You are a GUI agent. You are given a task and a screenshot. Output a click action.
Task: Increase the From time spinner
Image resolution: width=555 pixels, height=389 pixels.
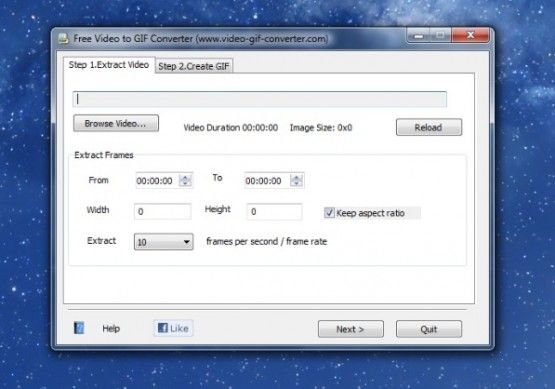pos(185,178)
